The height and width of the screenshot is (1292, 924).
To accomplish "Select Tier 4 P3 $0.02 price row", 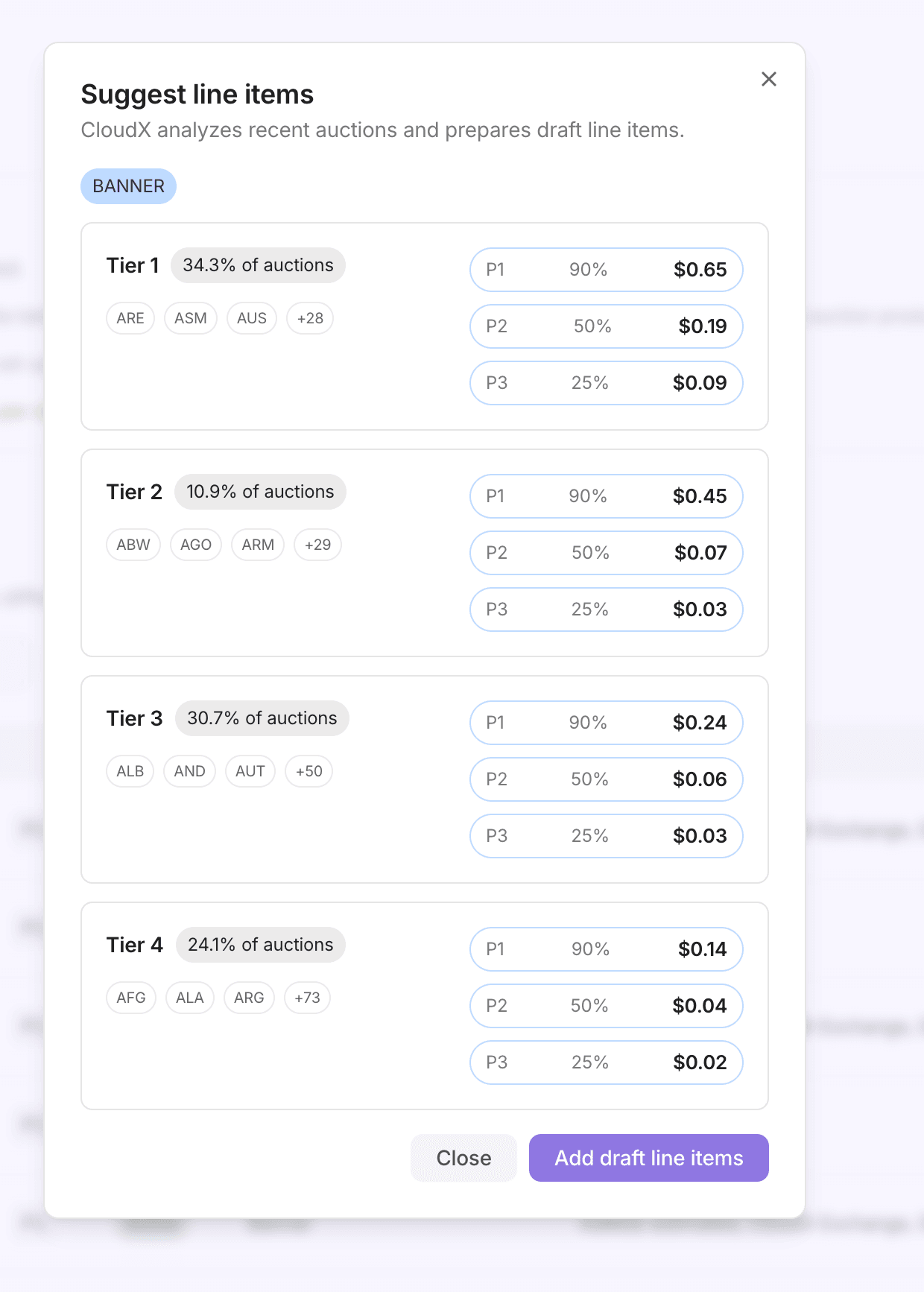I will [607, 1063].
